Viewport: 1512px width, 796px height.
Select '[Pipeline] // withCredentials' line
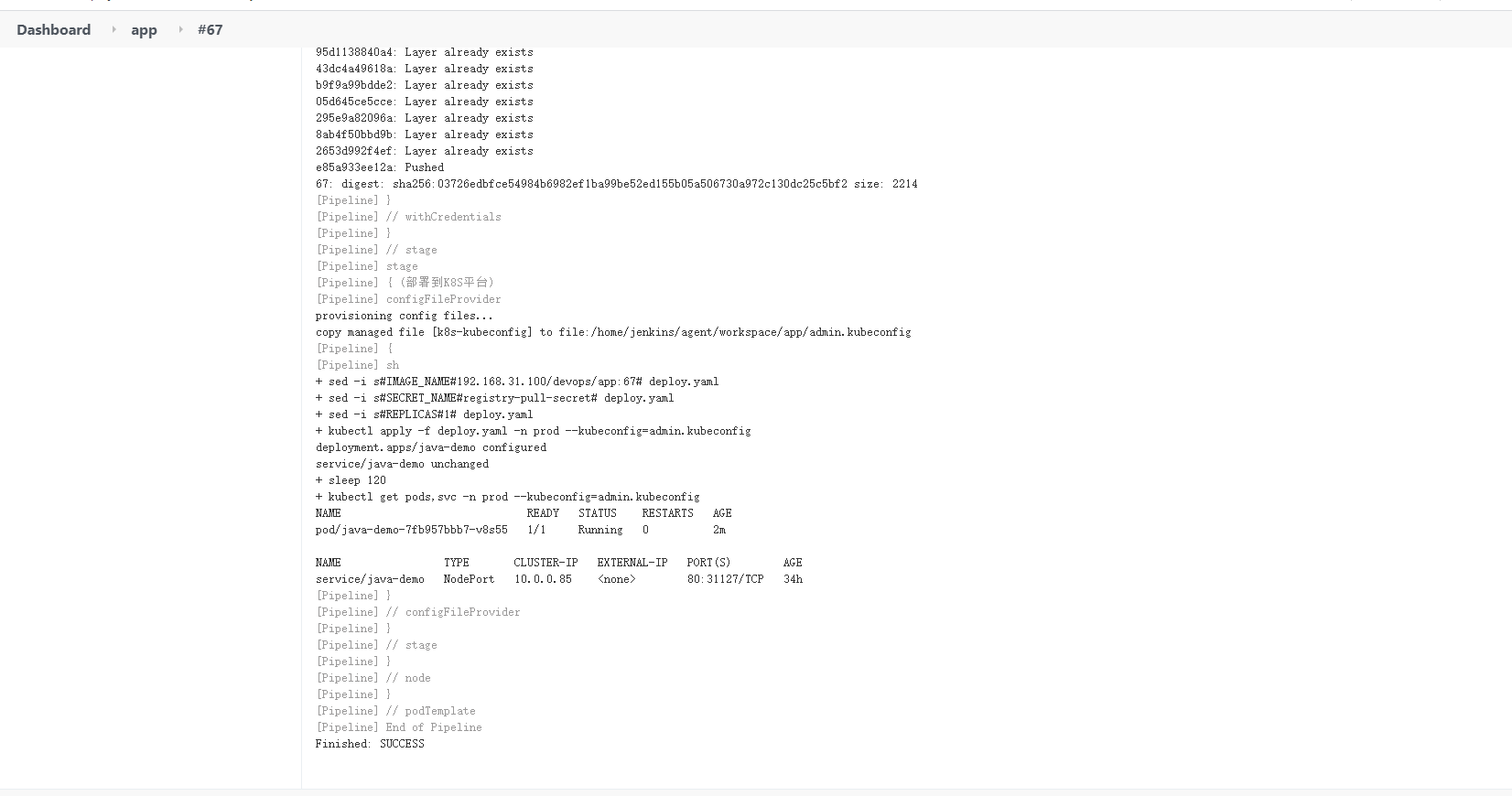click(x=408, y=217)
